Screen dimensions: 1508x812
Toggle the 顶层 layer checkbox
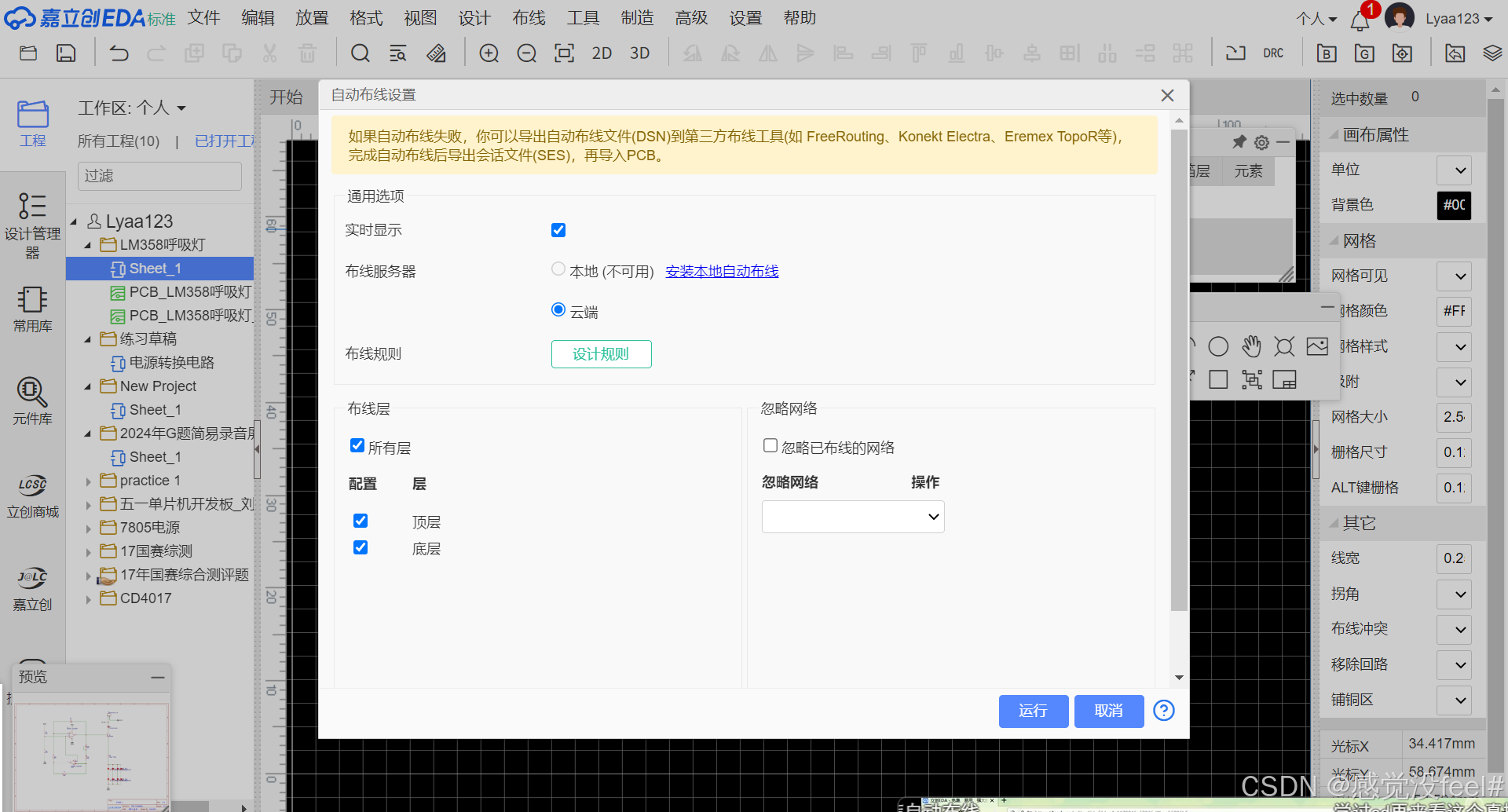click(361, 521)
